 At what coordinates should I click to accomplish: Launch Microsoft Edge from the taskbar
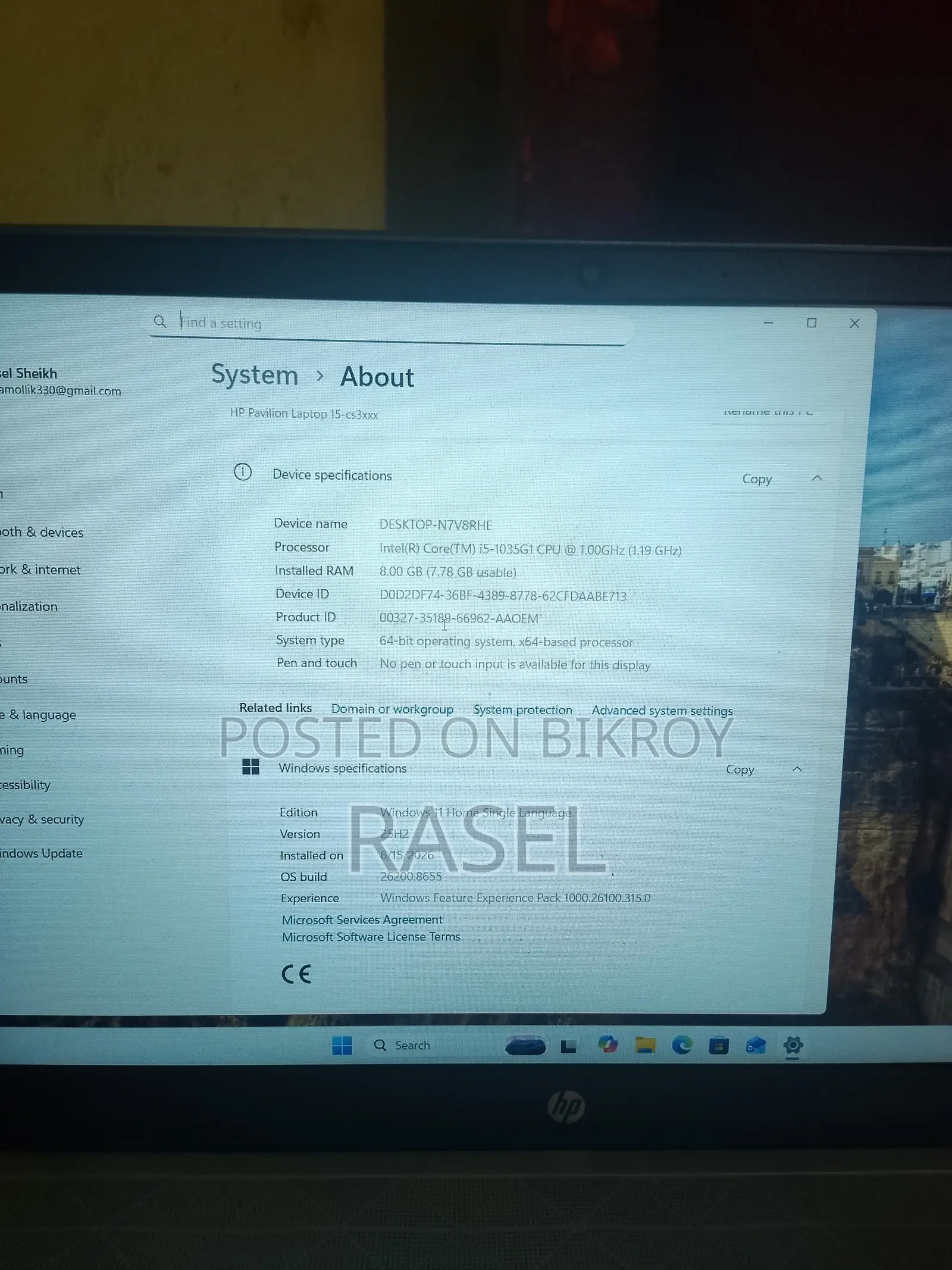point(682,1045)
